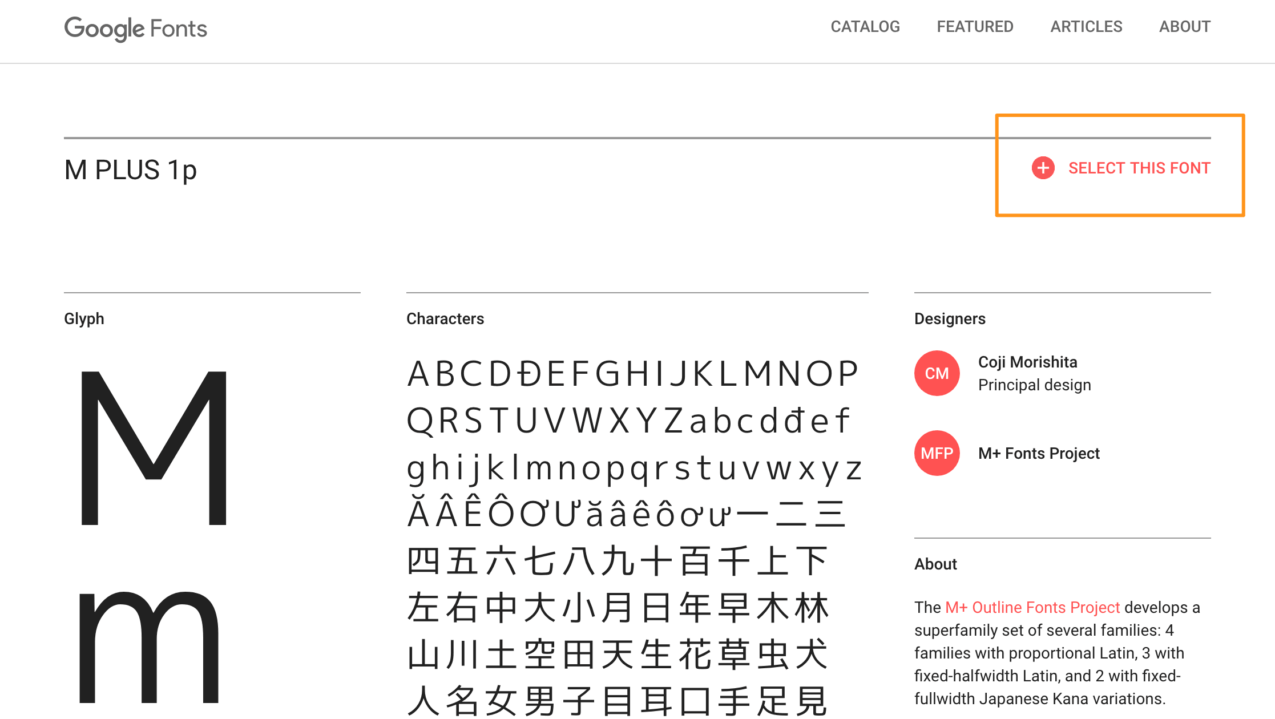
Task: Click the ĂÂÊÔƠƯăâêôơư character line
Action: 627,513
